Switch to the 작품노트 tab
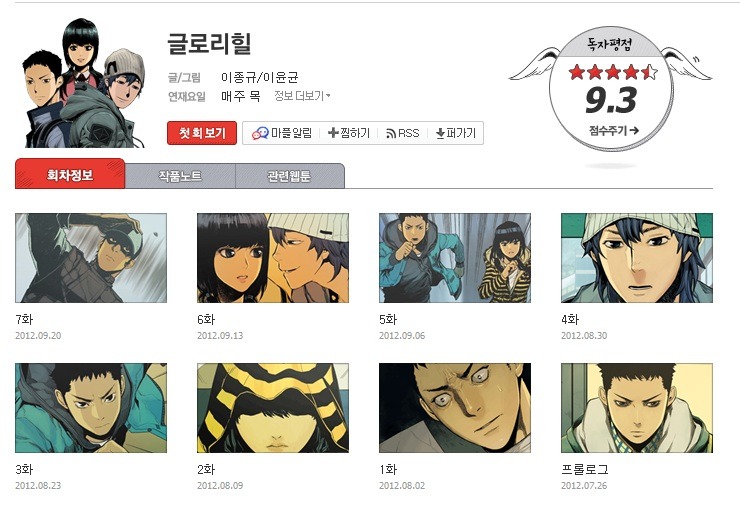Screen dimensions: 740x511 point(180,176)
